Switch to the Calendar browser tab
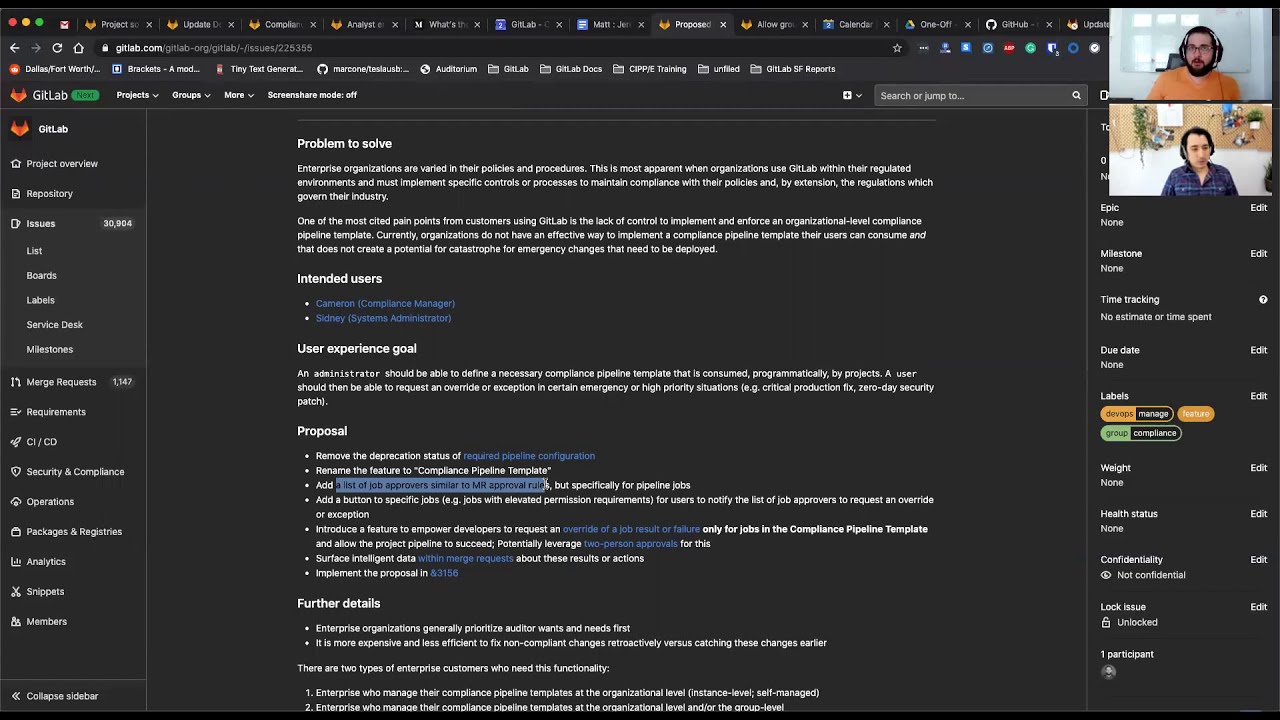Image resolution: width=1280 pixels, height=720 pixels. click(847, 24)
